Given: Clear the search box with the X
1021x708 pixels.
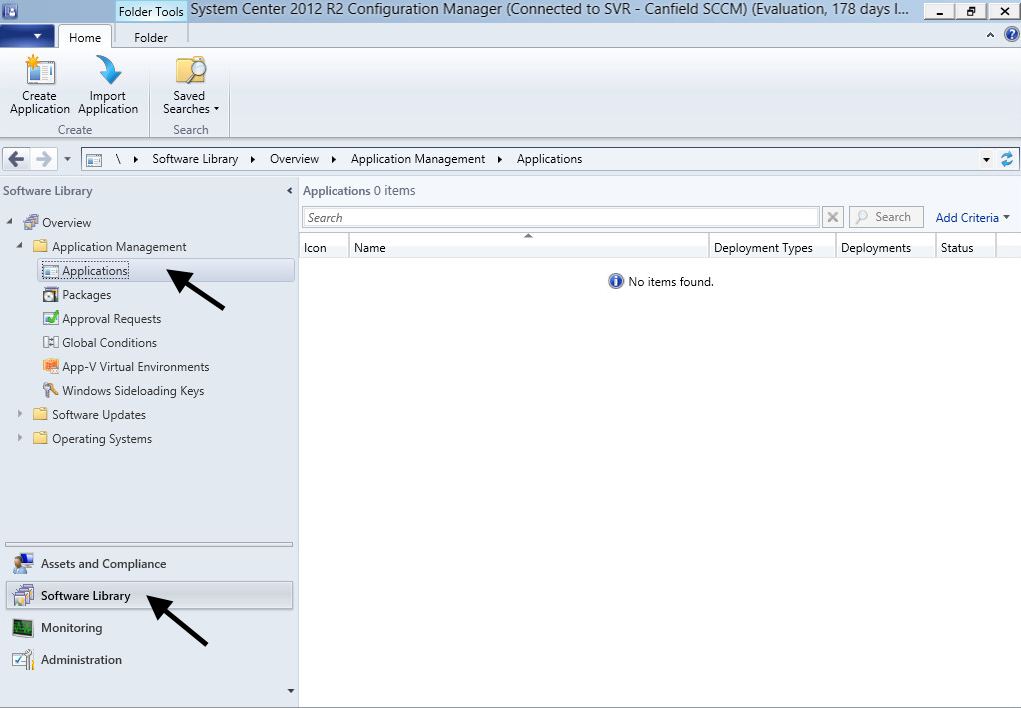Looking at the screenshot, I should point(832,217).
